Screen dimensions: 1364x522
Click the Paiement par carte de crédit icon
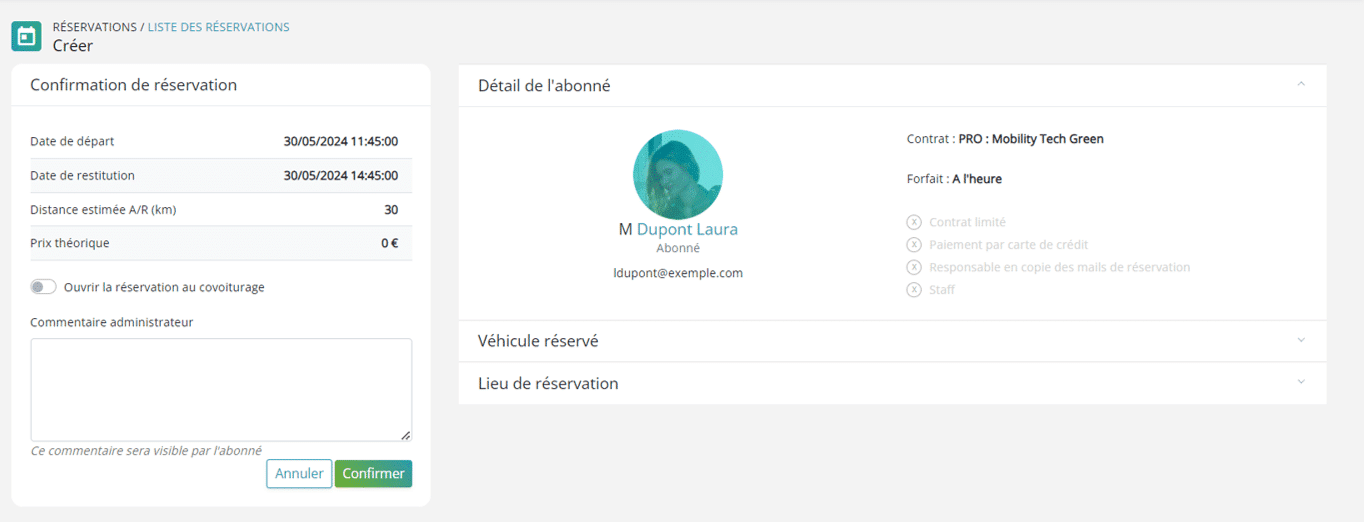click(914, 244)
